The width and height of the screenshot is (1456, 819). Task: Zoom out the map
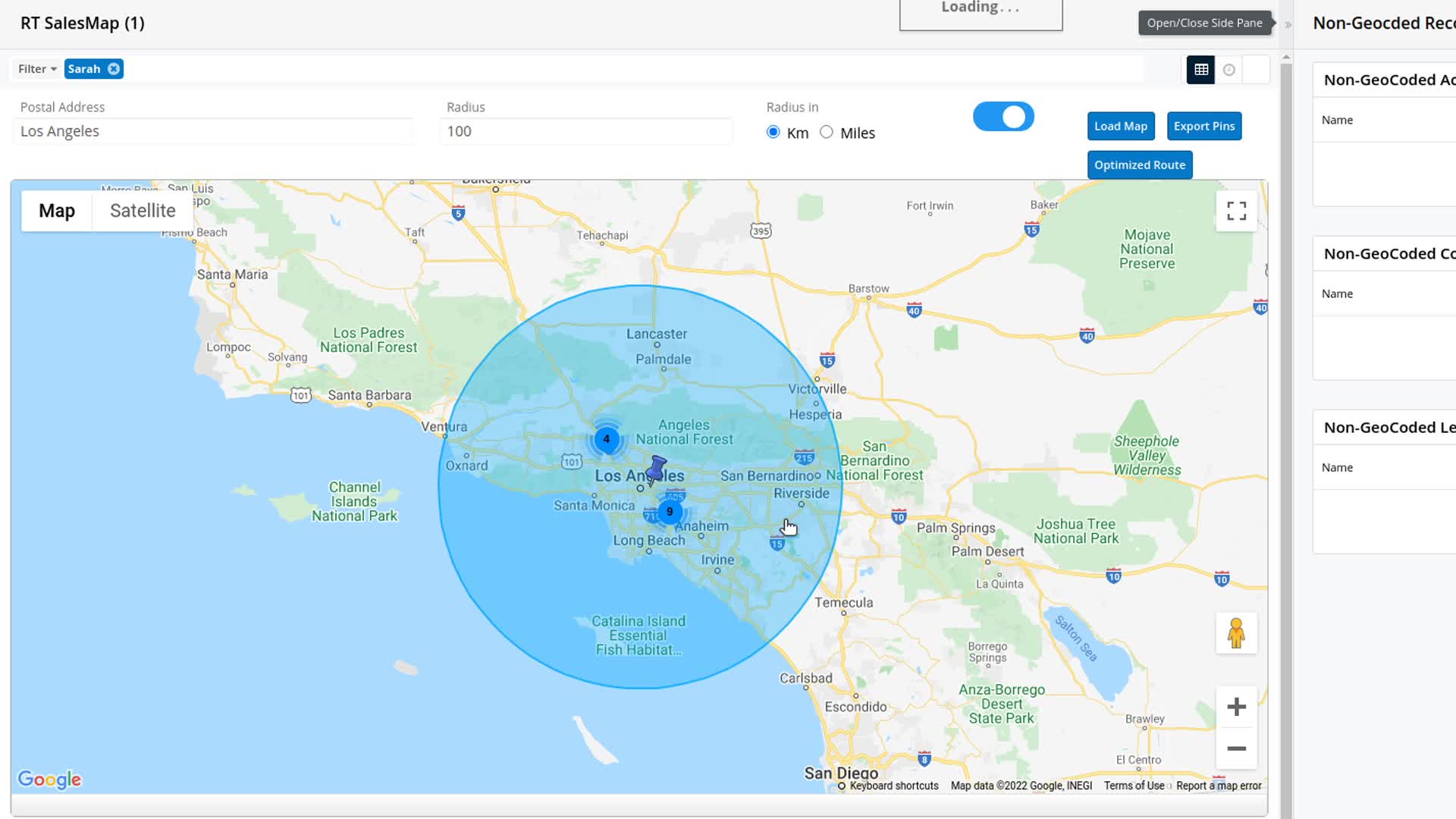coord(1237,748)
